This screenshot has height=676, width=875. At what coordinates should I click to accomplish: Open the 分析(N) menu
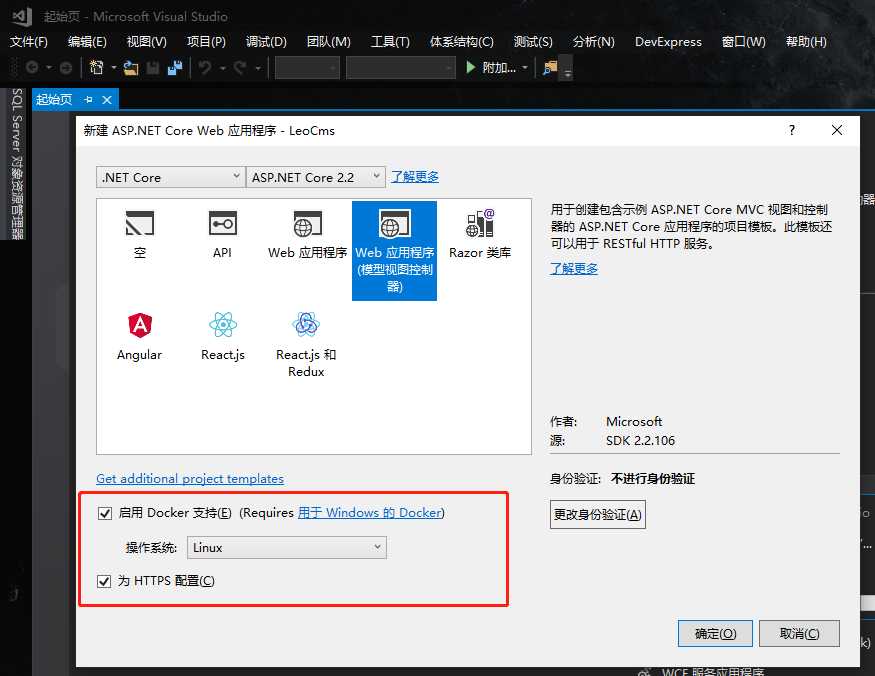pos(593,42)
